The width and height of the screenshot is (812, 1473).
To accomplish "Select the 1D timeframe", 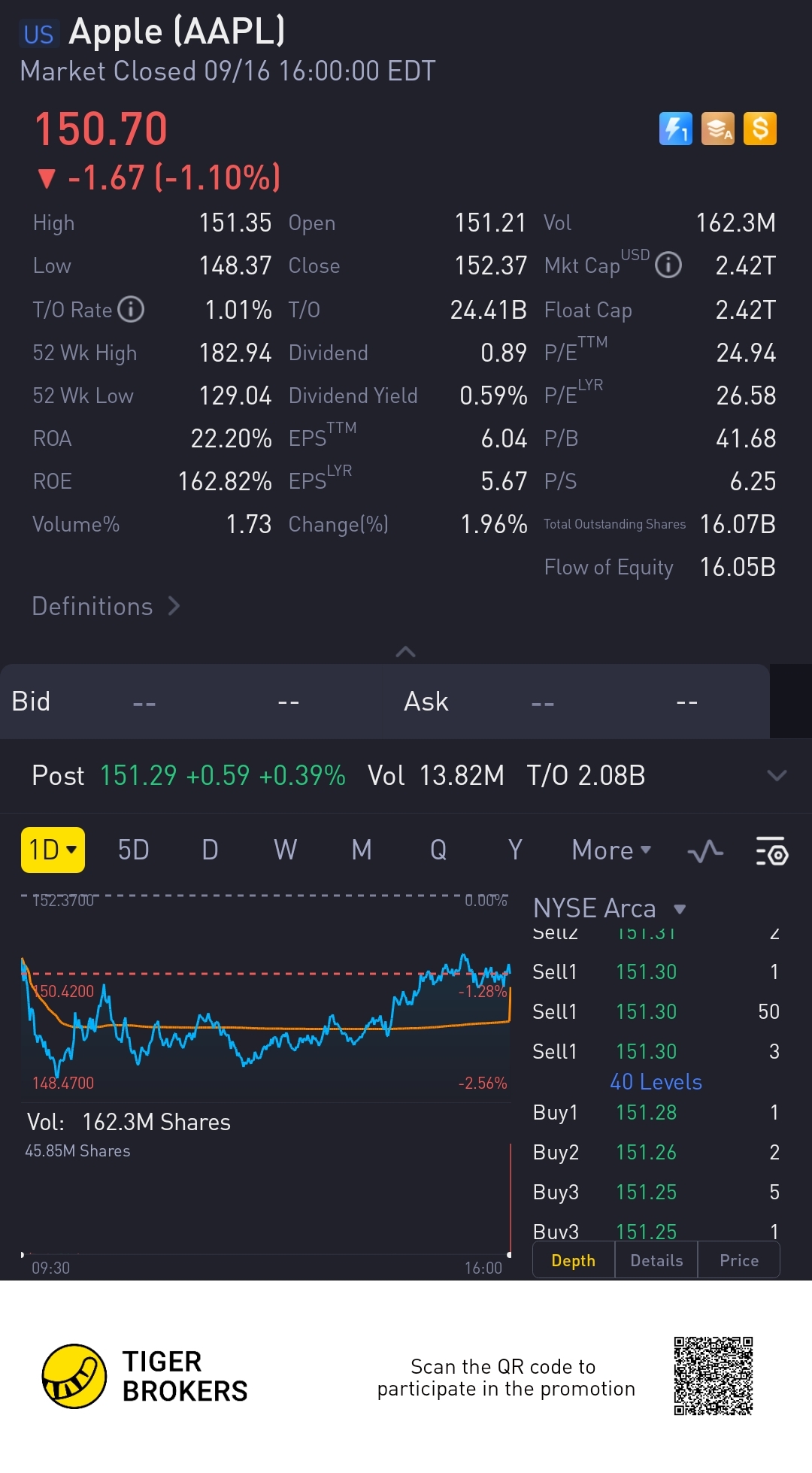I will (53, 850).
